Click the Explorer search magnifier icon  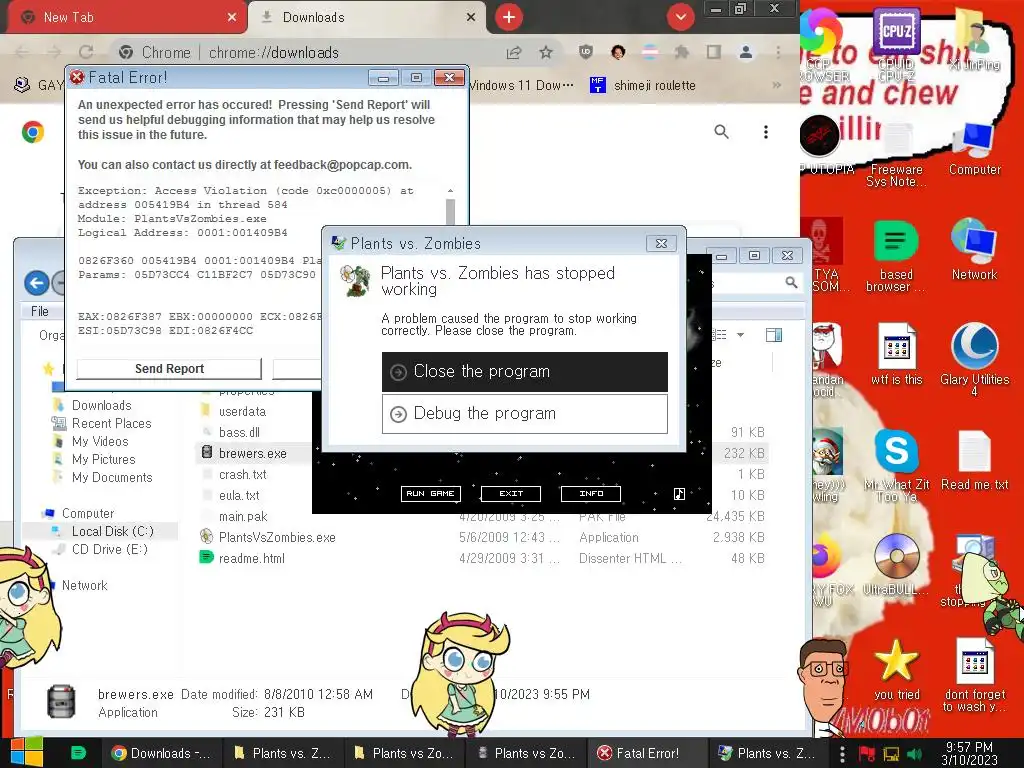[x=791, y=282]
